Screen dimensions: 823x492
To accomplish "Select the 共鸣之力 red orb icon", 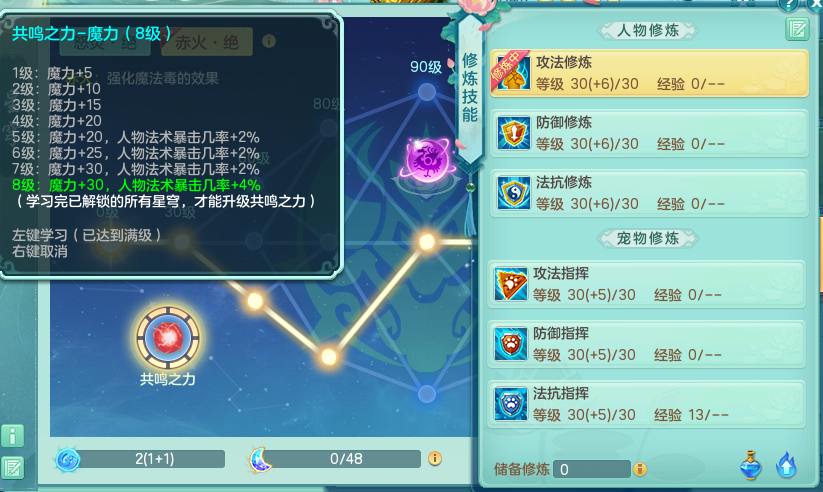I will click(x=168, y=338).
